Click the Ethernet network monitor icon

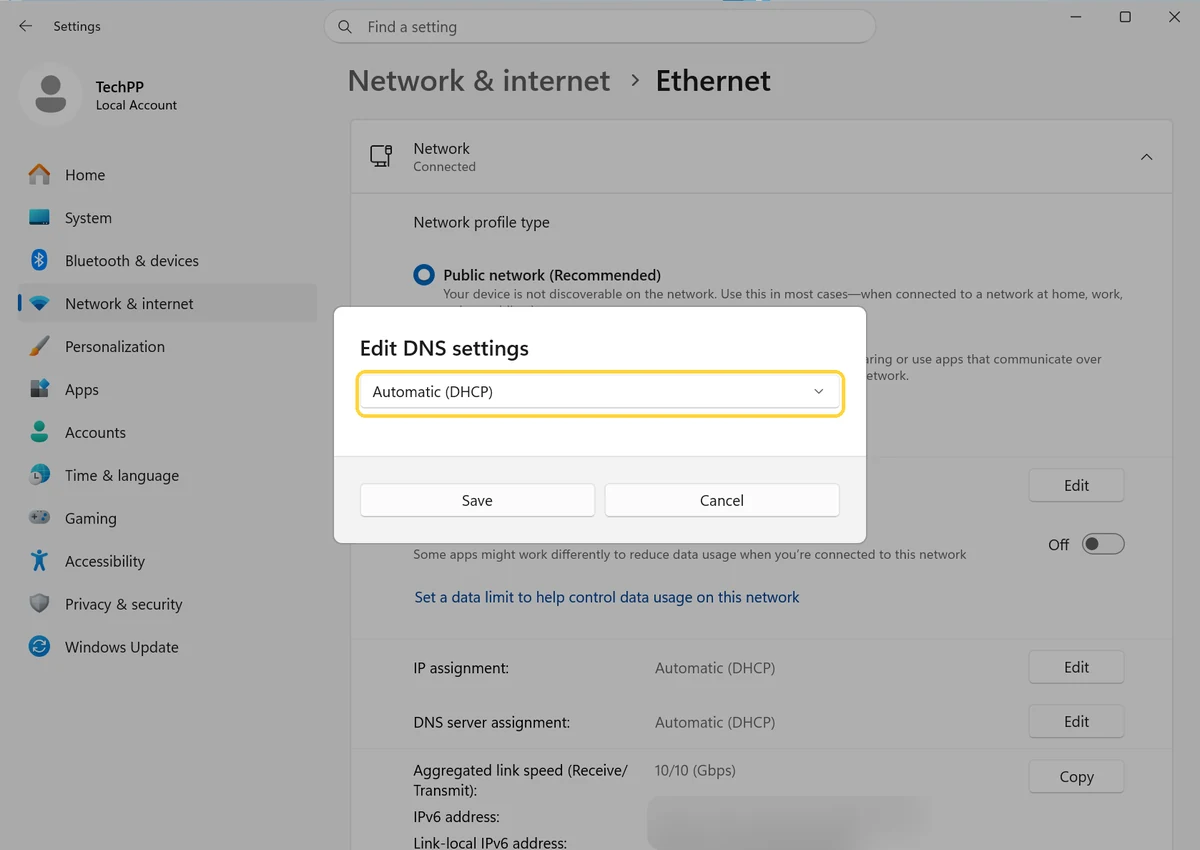point(381,156)
